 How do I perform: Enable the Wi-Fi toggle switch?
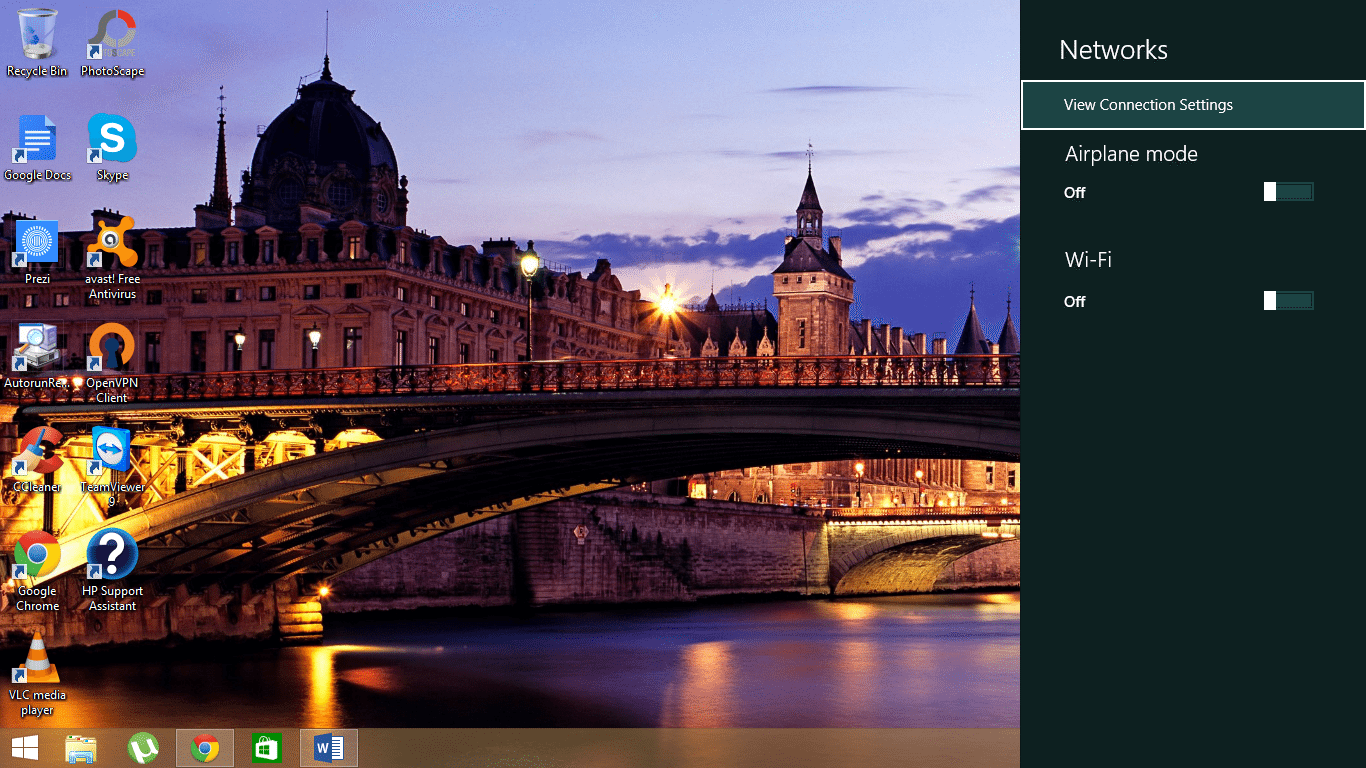[x=1288, y=301]
